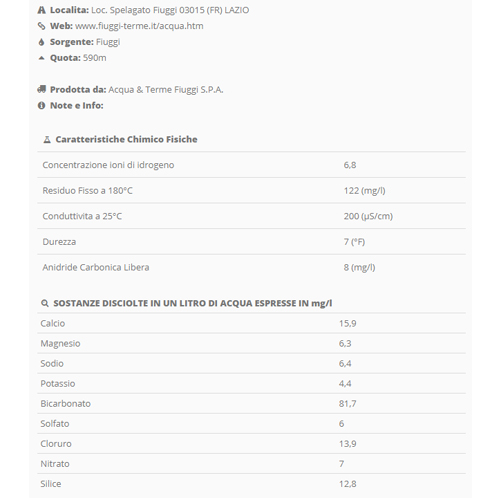Click the Anidride Carbonica Libera row
Image resolution: width=500 pixels, height=500 pixels.
[251, 267]
